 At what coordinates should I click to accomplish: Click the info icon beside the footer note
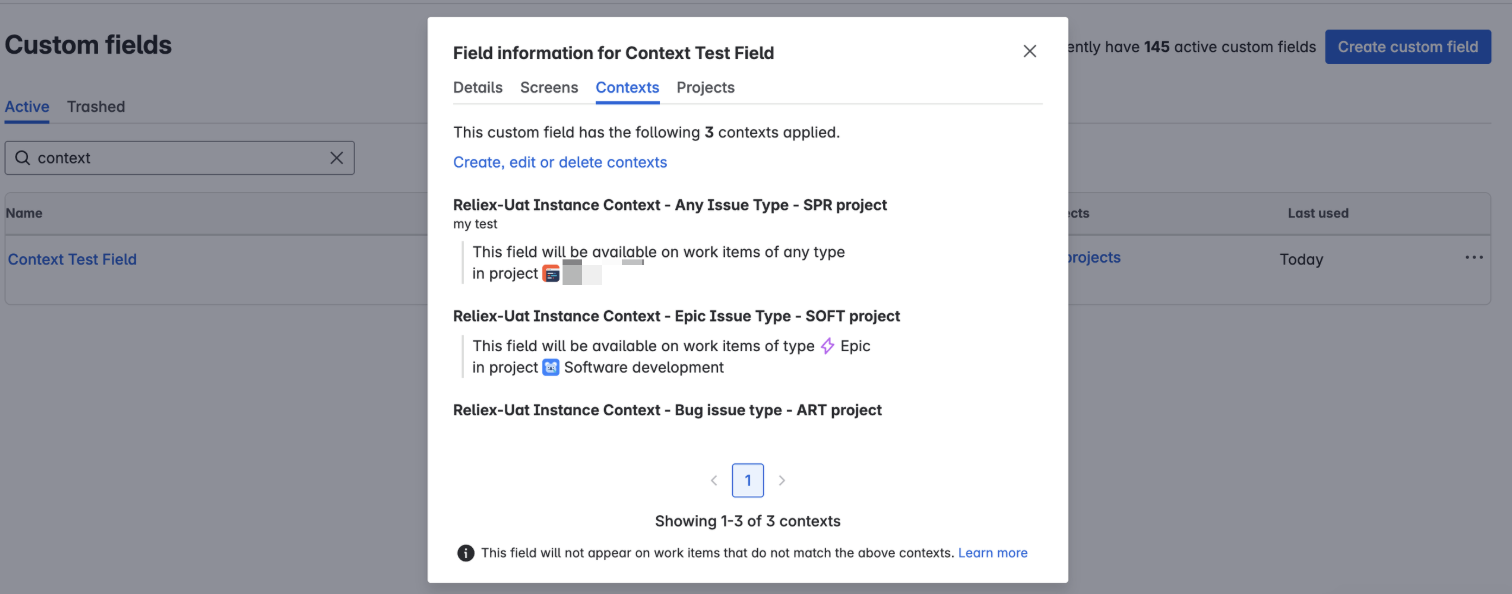pyautogui.click(x=465, y=553)
